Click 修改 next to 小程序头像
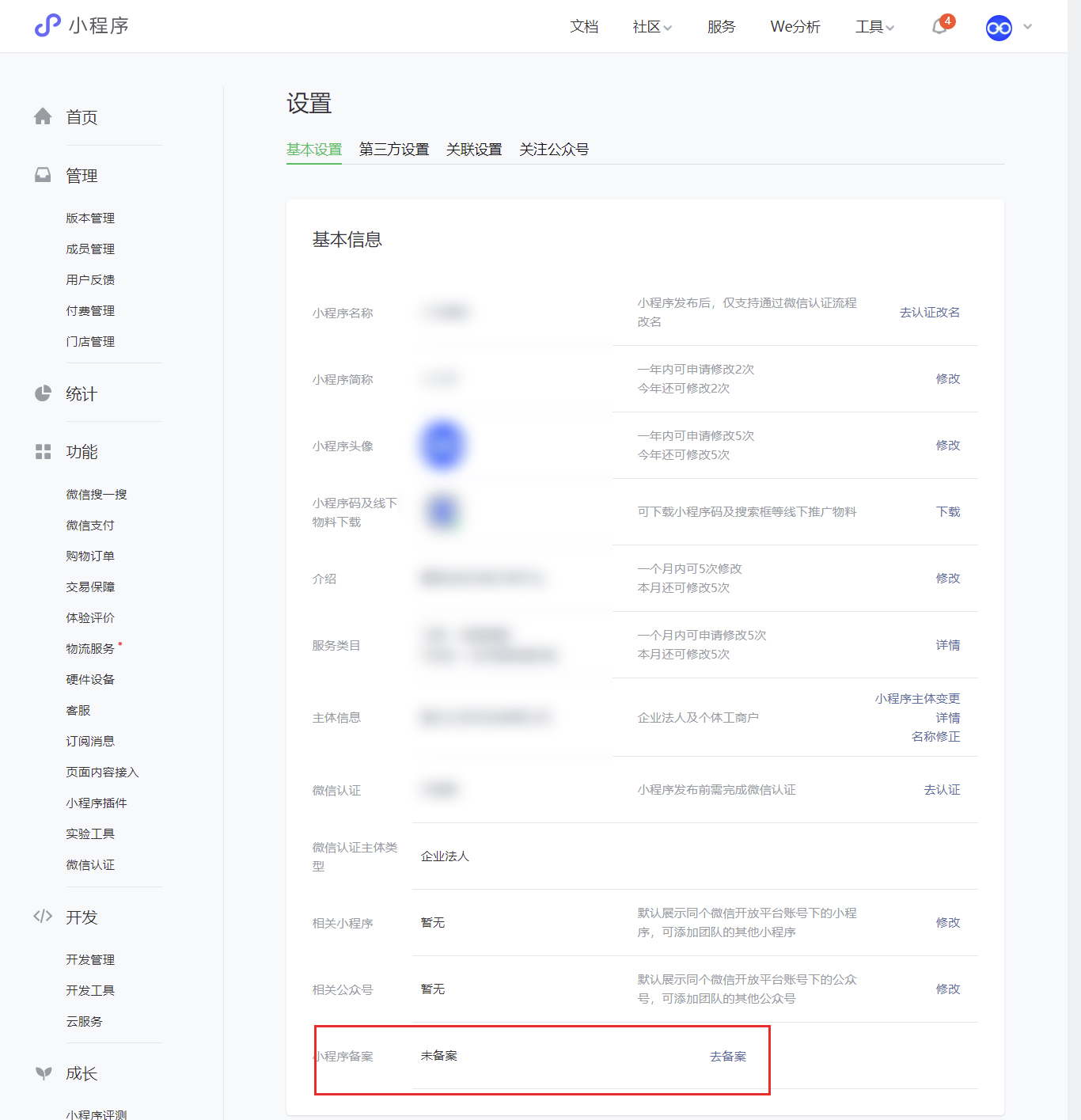The height and width of the screenshot is (1120, 1081). pyautogui.click(x=947, y=446)
